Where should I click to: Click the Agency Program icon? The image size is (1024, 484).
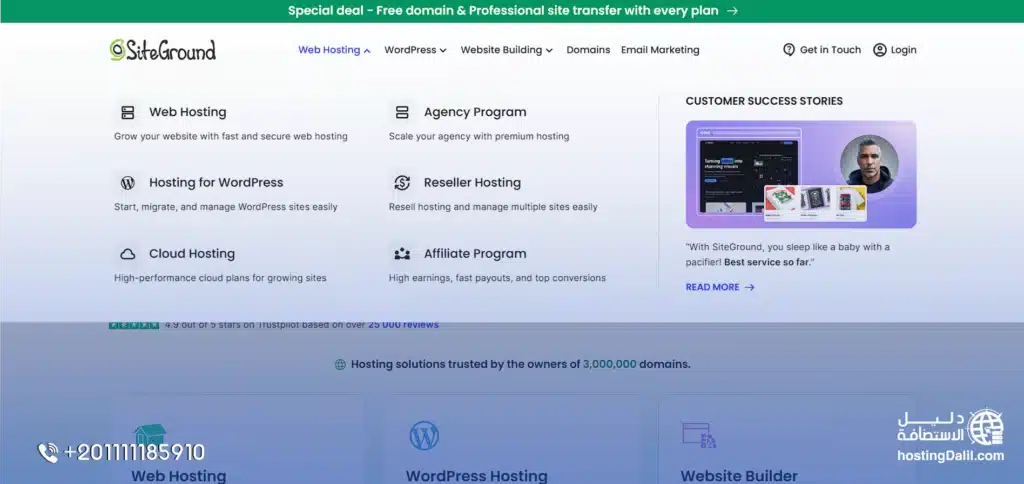point(402,113)
